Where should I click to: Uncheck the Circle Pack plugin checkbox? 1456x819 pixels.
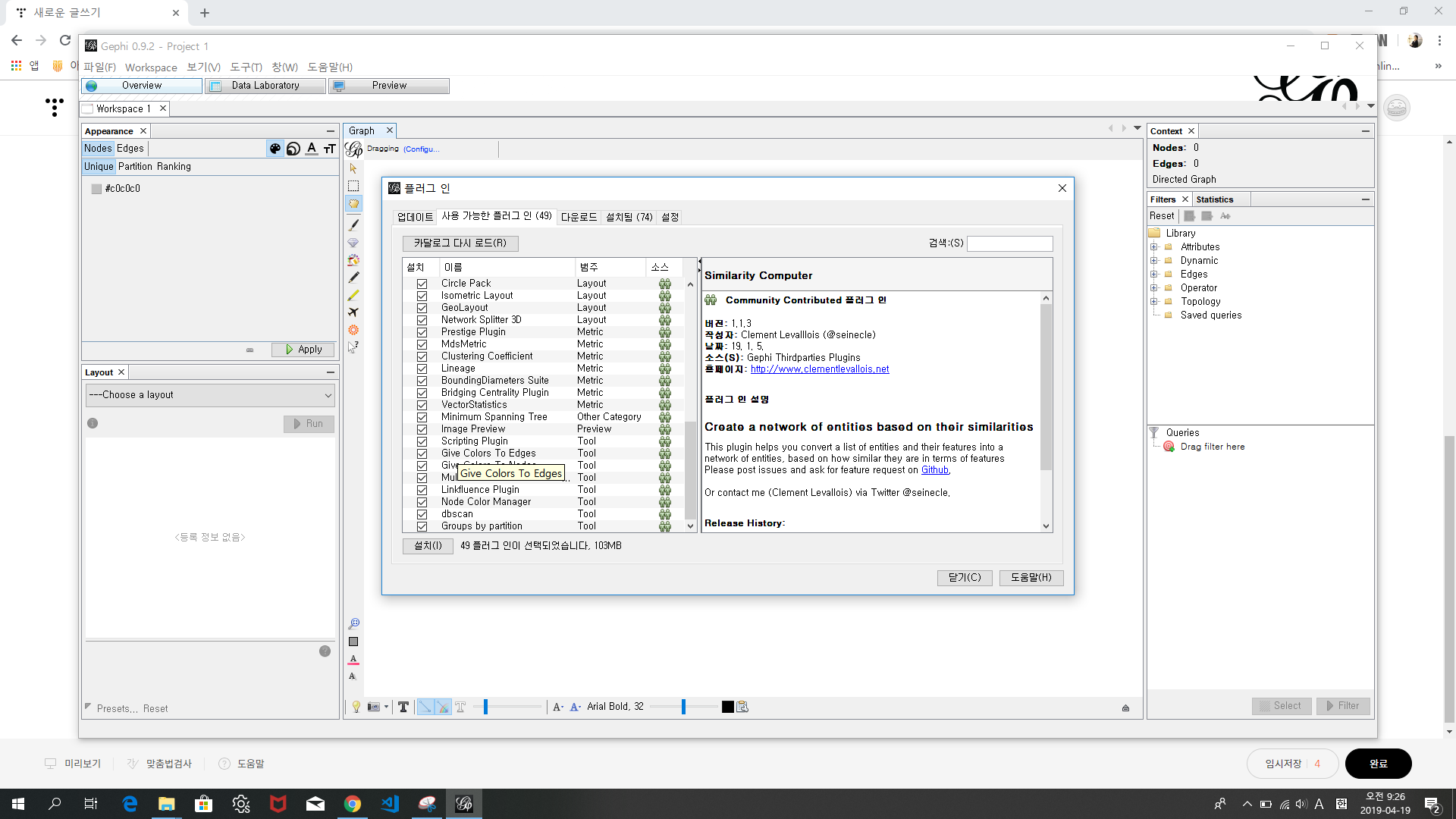point(422,284)
